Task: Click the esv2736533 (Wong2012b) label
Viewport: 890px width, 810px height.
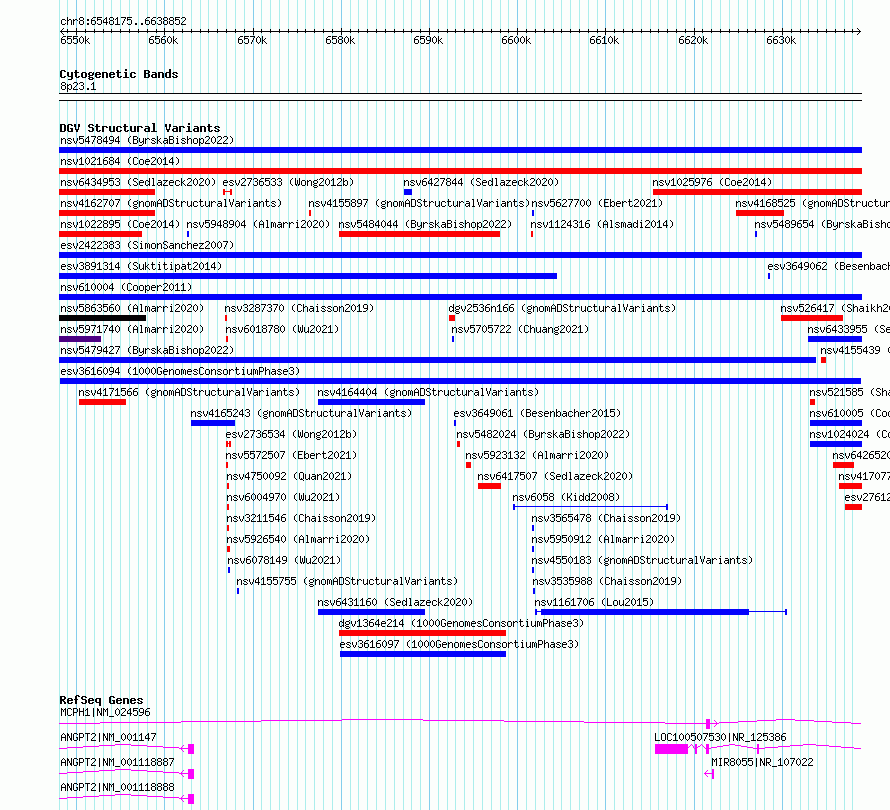Action: 288,182
